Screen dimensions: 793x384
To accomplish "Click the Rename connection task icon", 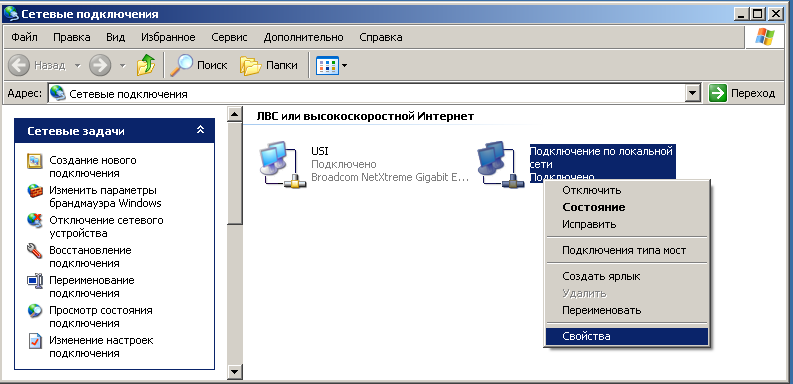I will [34, 281].
